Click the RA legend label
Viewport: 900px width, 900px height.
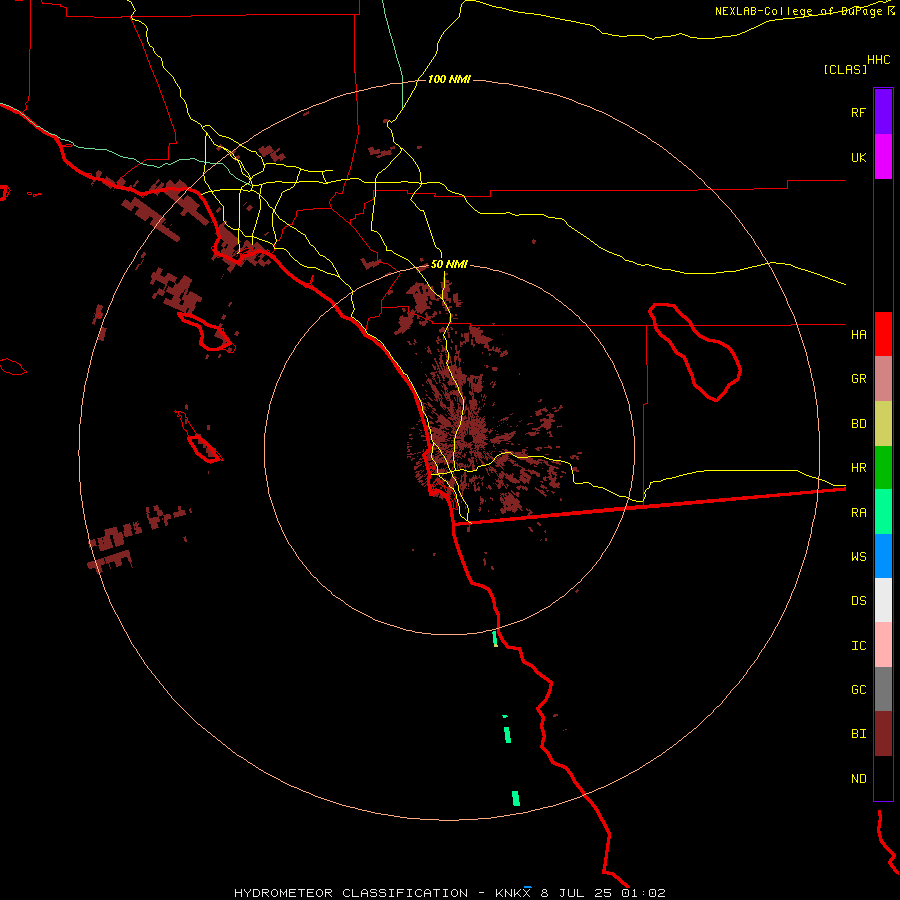[x=858, y=512]
